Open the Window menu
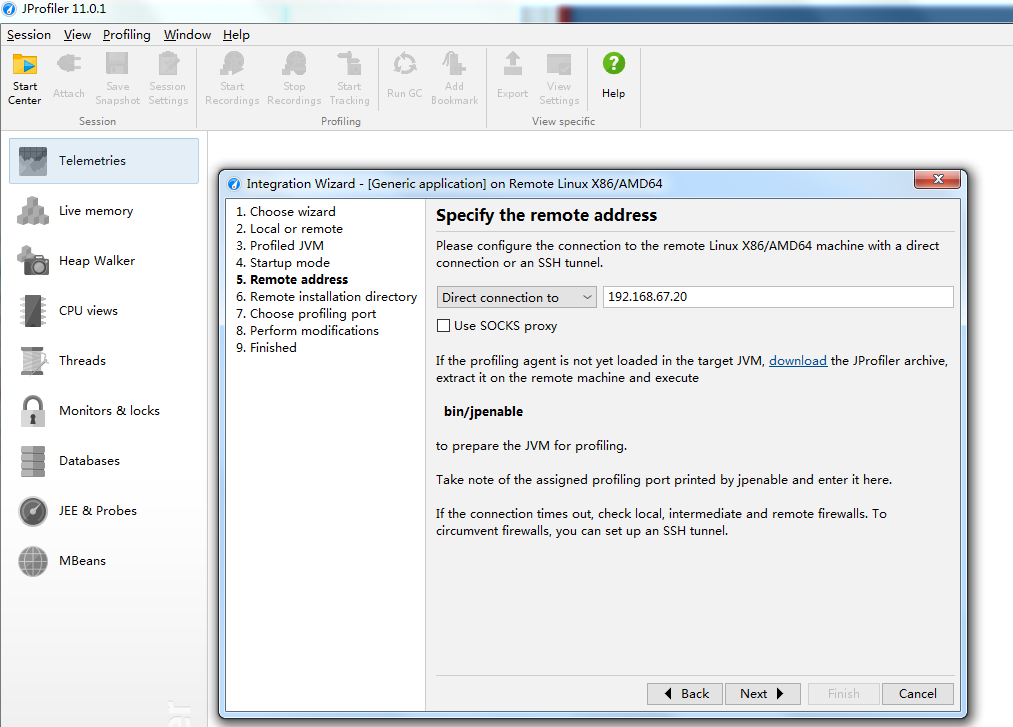Viewport: 1013px width, 727px height. [x=187, y=35]
